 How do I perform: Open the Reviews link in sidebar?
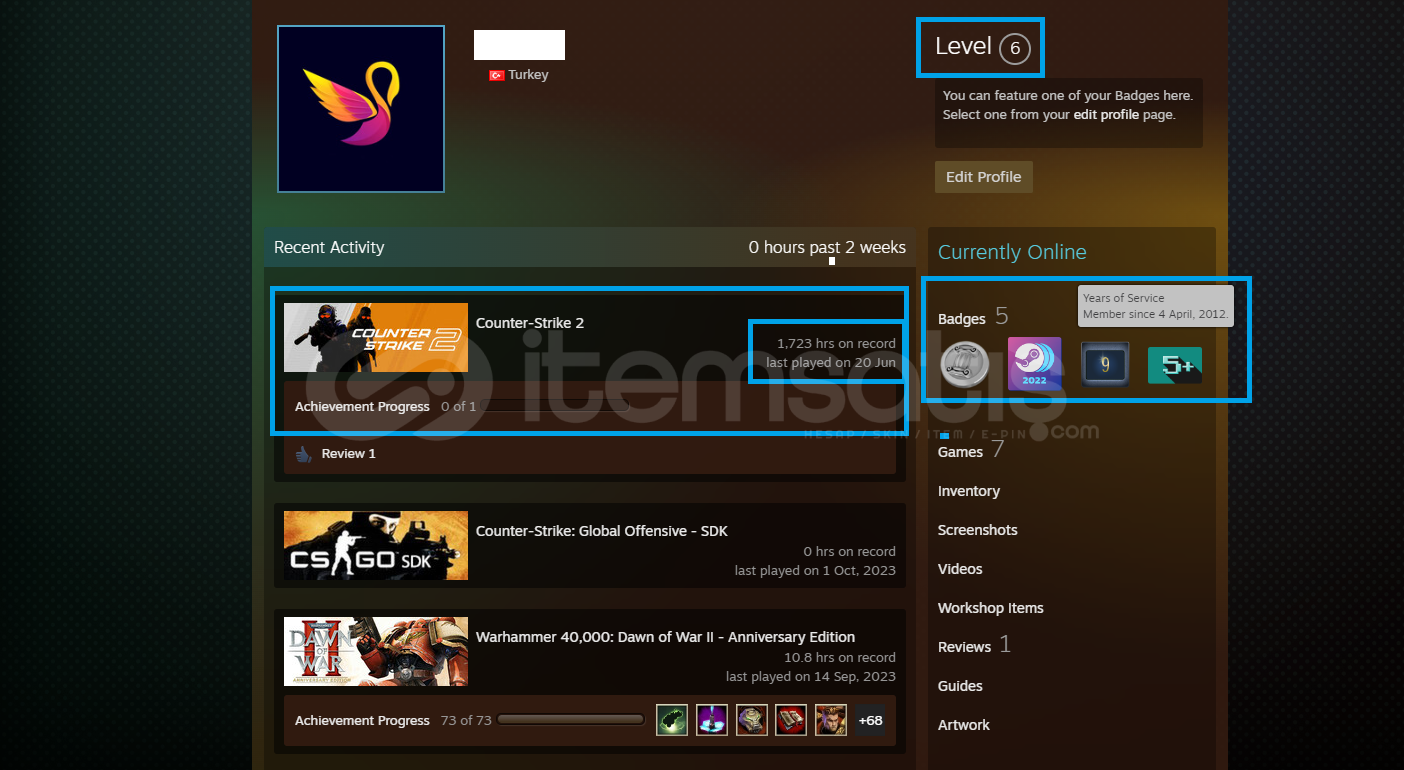pyautogui.click(x=965, y=647)
